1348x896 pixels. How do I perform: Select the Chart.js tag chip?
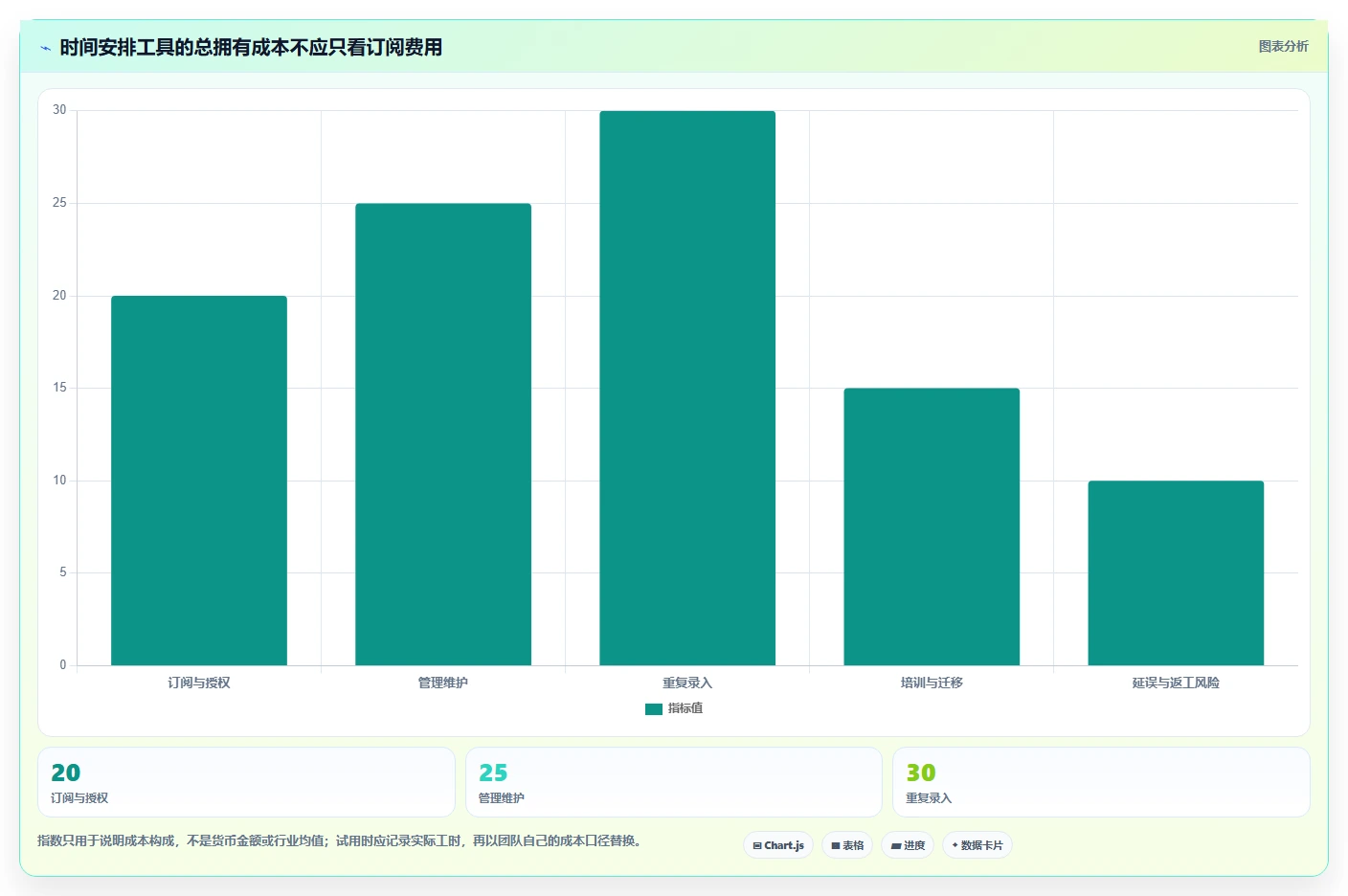(778, 845)
